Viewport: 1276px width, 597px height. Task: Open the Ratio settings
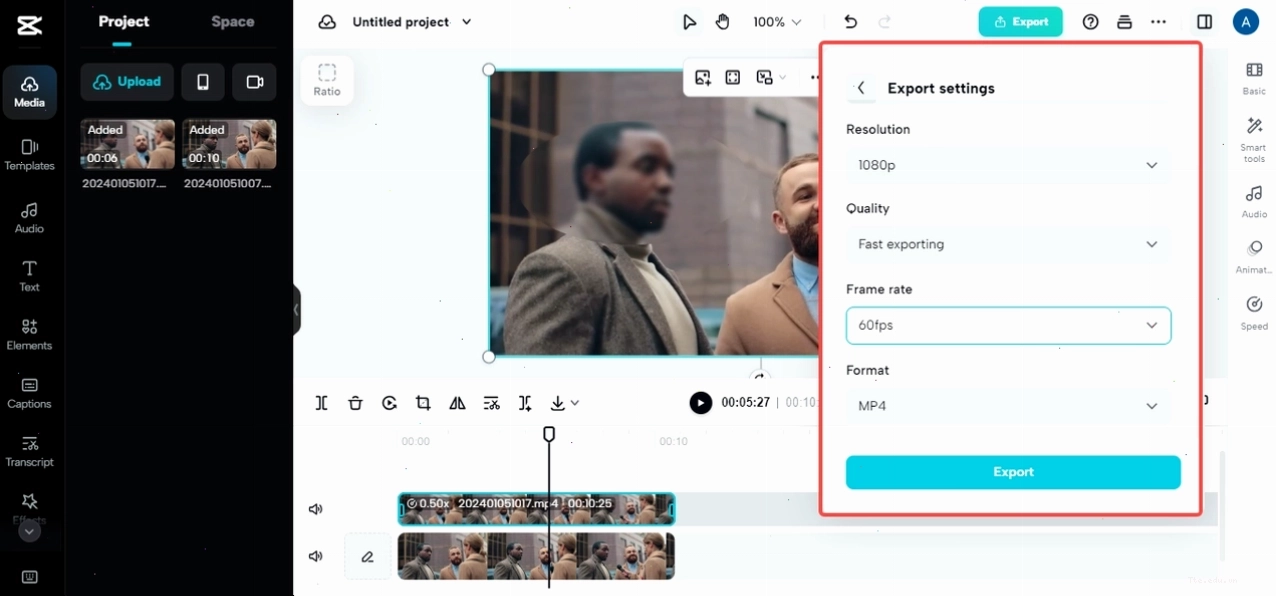327,80
